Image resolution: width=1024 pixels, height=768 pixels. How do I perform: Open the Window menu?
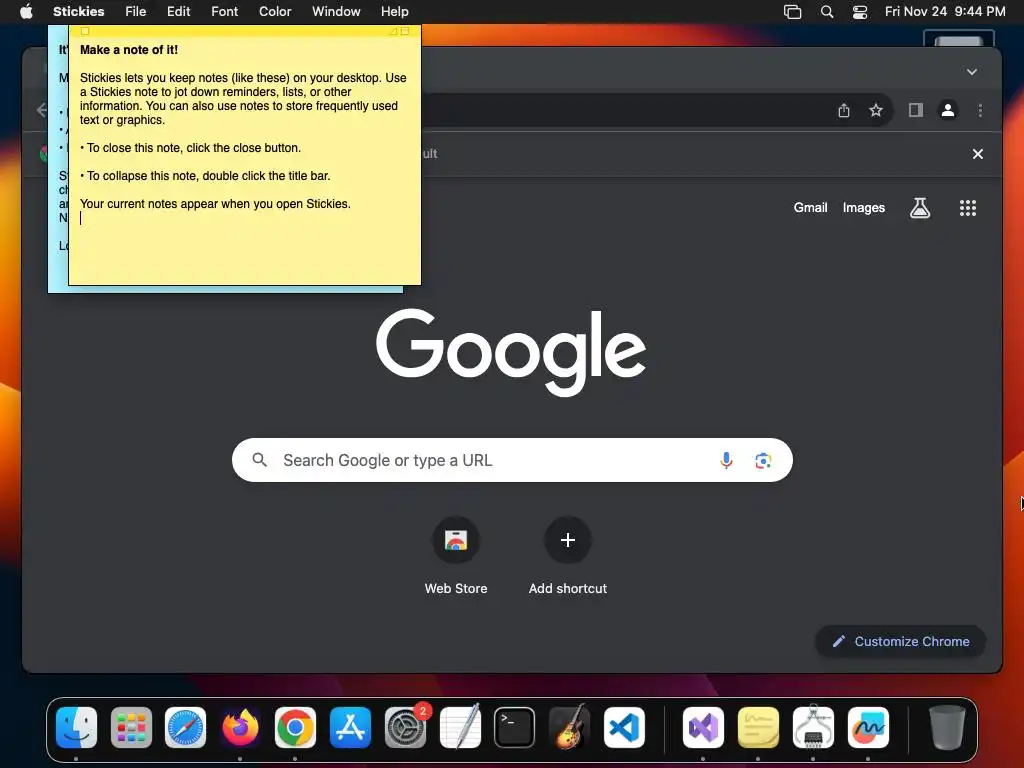[x=336, y=11]
